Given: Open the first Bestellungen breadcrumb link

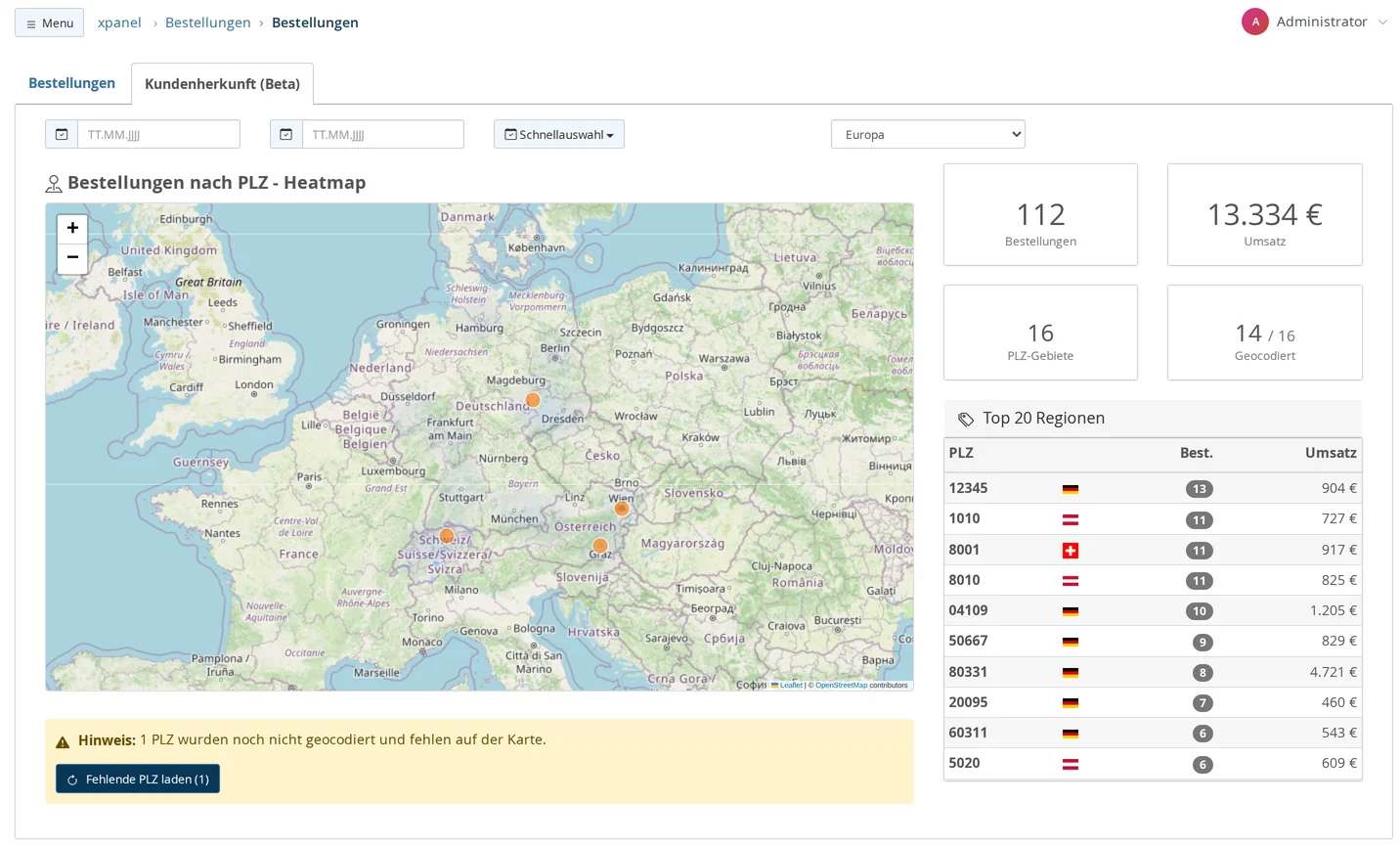Looking at the screenshot, I should (208, 22).
